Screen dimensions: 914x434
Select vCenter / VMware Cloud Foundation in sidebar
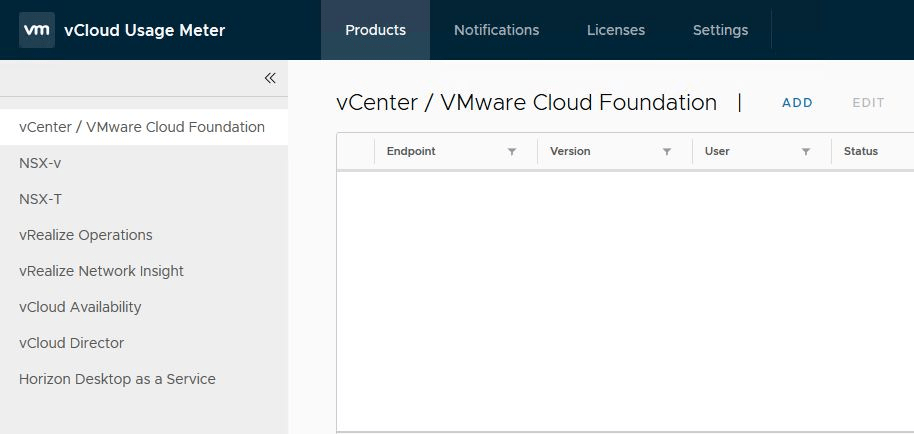[x=144, y=127]
